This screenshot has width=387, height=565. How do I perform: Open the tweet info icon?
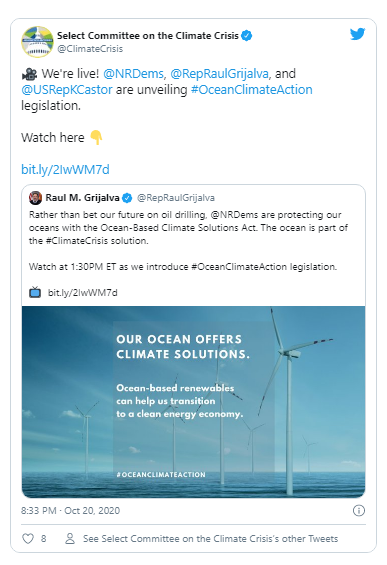pyautogui.click(x=359, y=510)
